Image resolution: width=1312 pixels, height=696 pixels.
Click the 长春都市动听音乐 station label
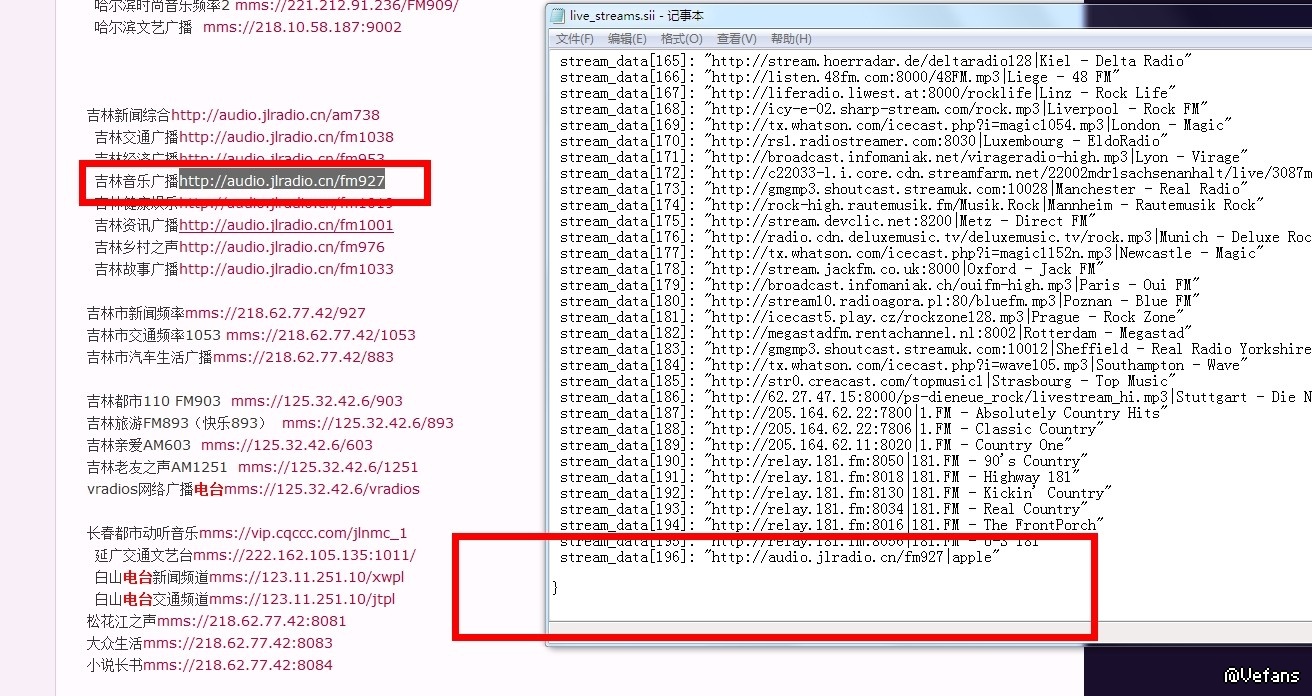click(x=143, y=533)
